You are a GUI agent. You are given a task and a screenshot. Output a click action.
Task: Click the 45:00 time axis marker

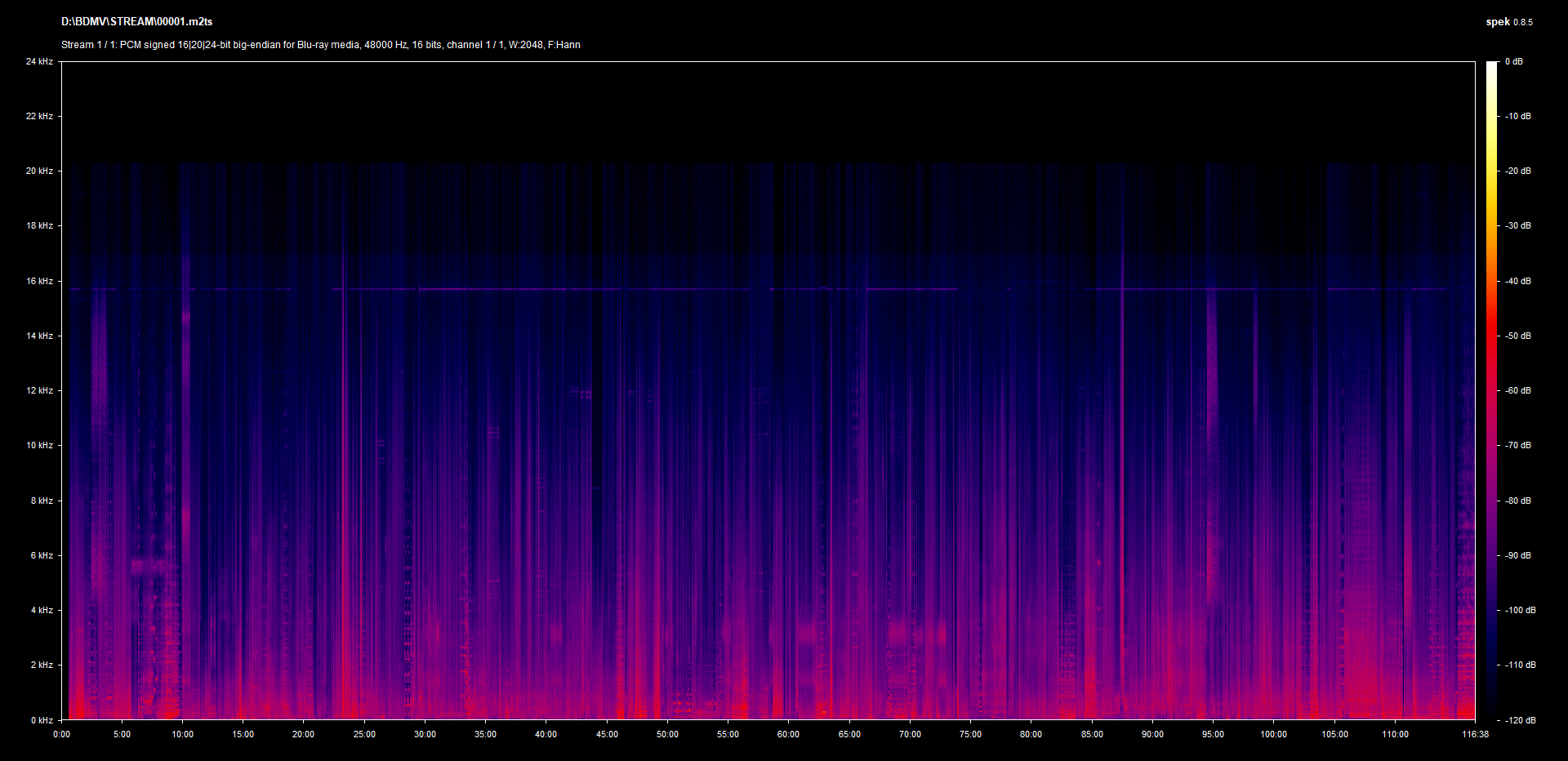(607, 734)
